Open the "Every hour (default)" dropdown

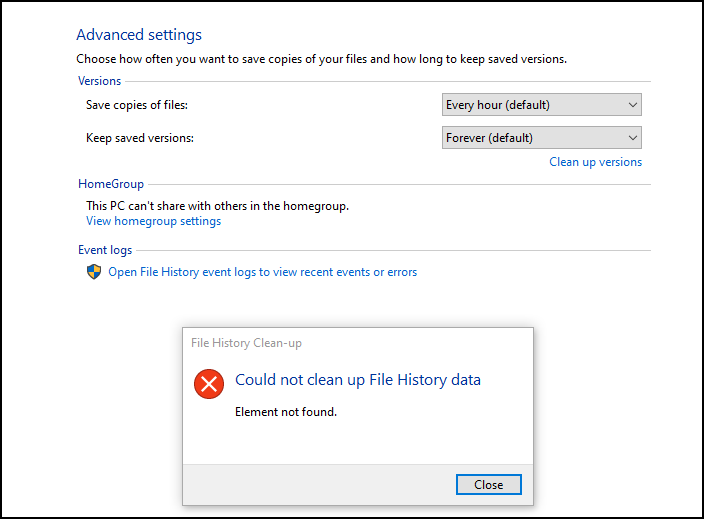[x=541, y=105]
